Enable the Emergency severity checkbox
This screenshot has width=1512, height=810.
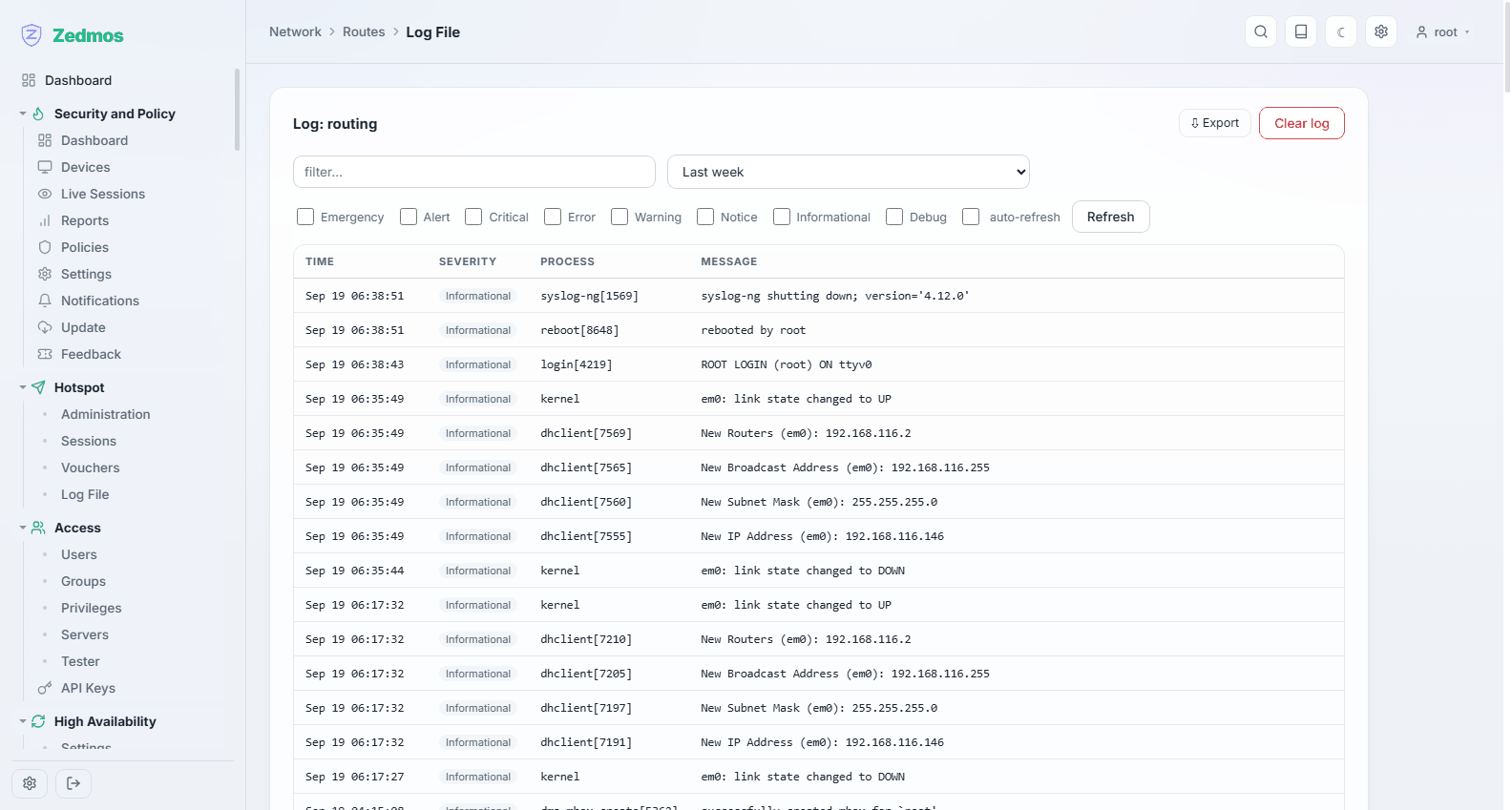pyautogui.click(x=305, y=217)
